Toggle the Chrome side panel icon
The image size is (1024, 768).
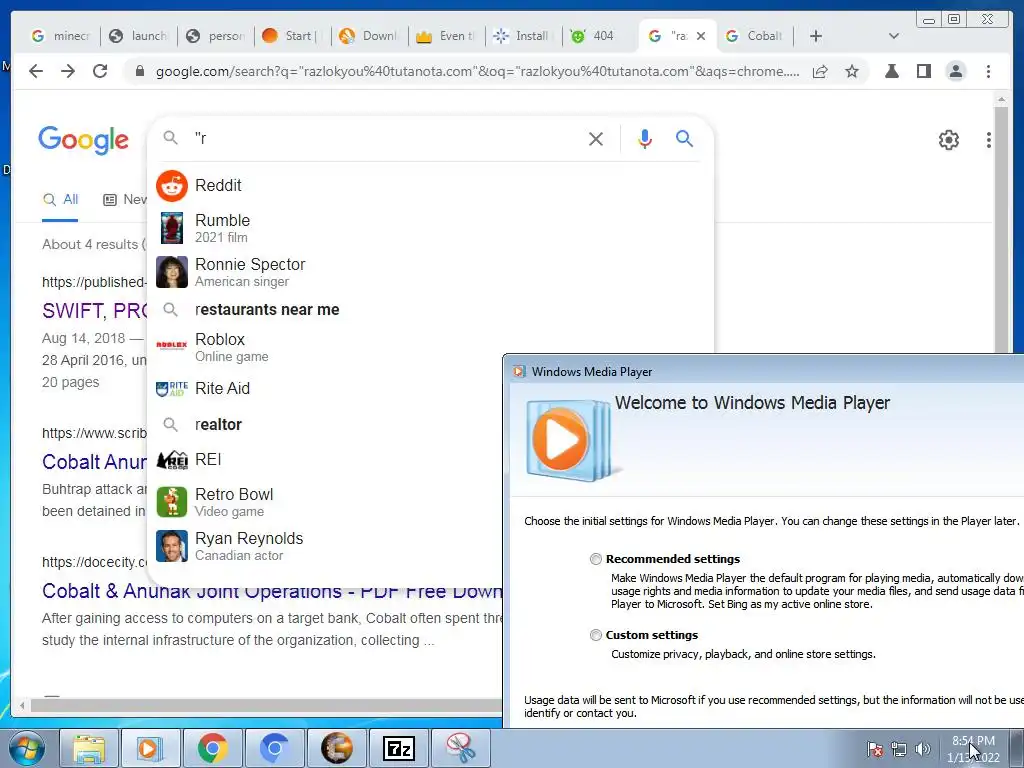pyautogui.click(x=923, y=71)
